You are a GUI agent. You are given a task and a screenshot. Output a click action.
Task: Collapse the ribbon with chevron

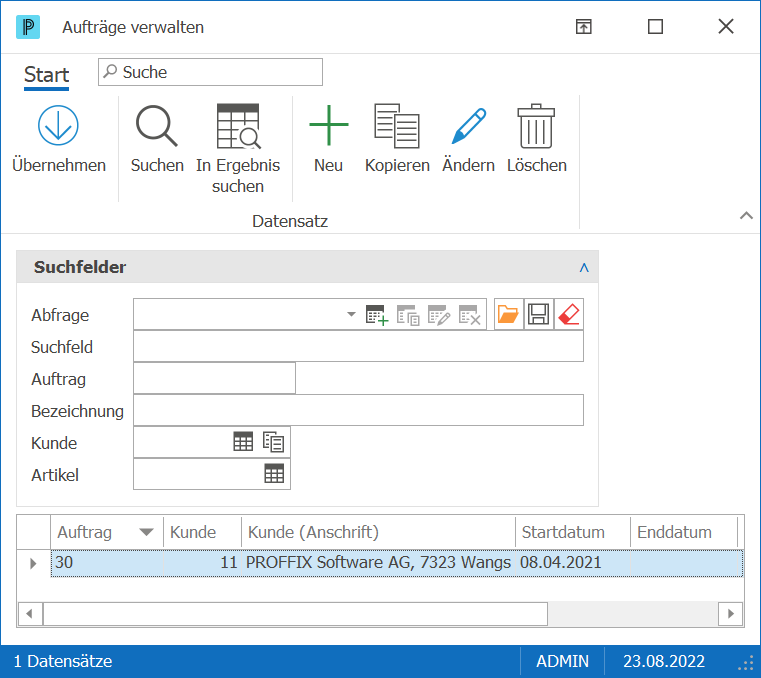746,215
